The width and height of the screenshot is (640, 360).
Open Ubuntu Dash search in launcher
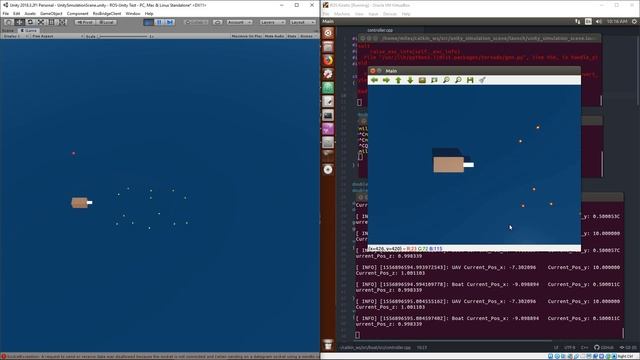coord(328,33)
